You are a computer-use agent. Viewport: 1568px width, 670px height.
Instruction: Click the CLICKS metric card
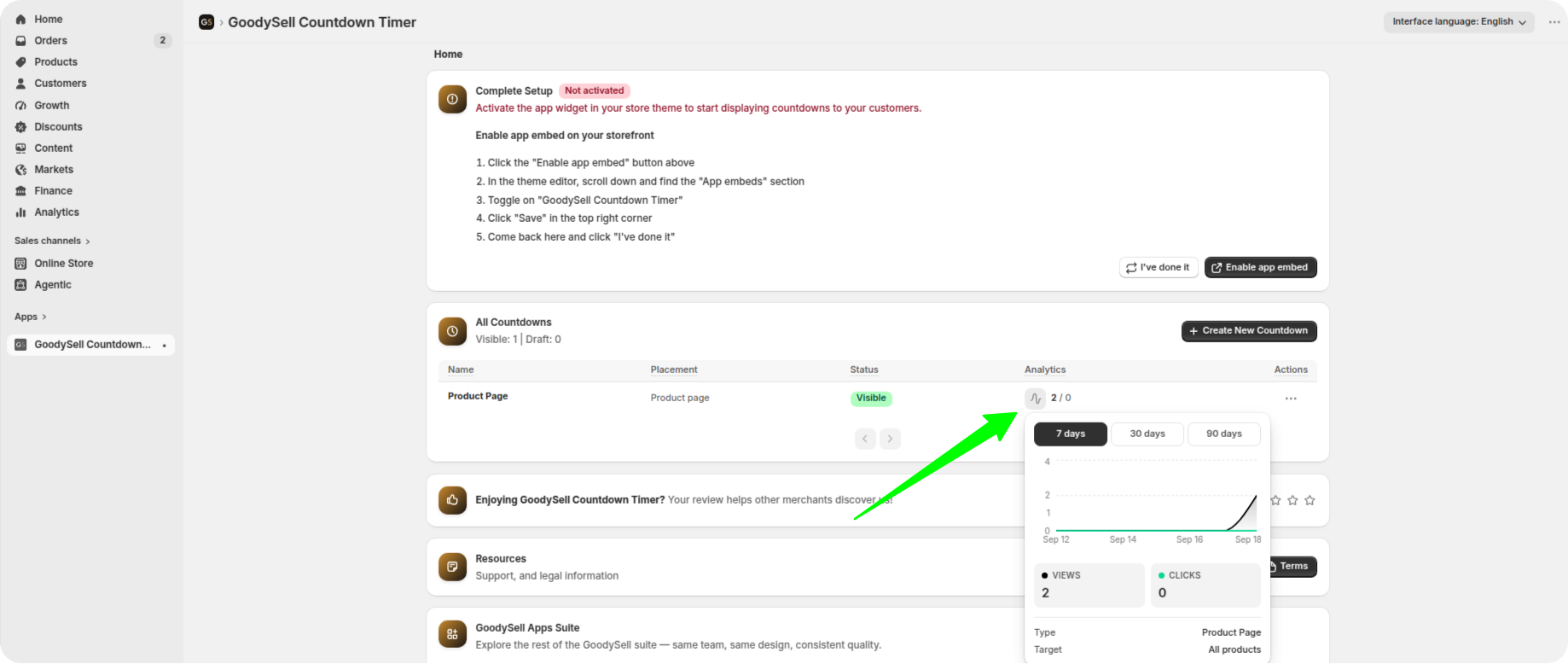1205,585
